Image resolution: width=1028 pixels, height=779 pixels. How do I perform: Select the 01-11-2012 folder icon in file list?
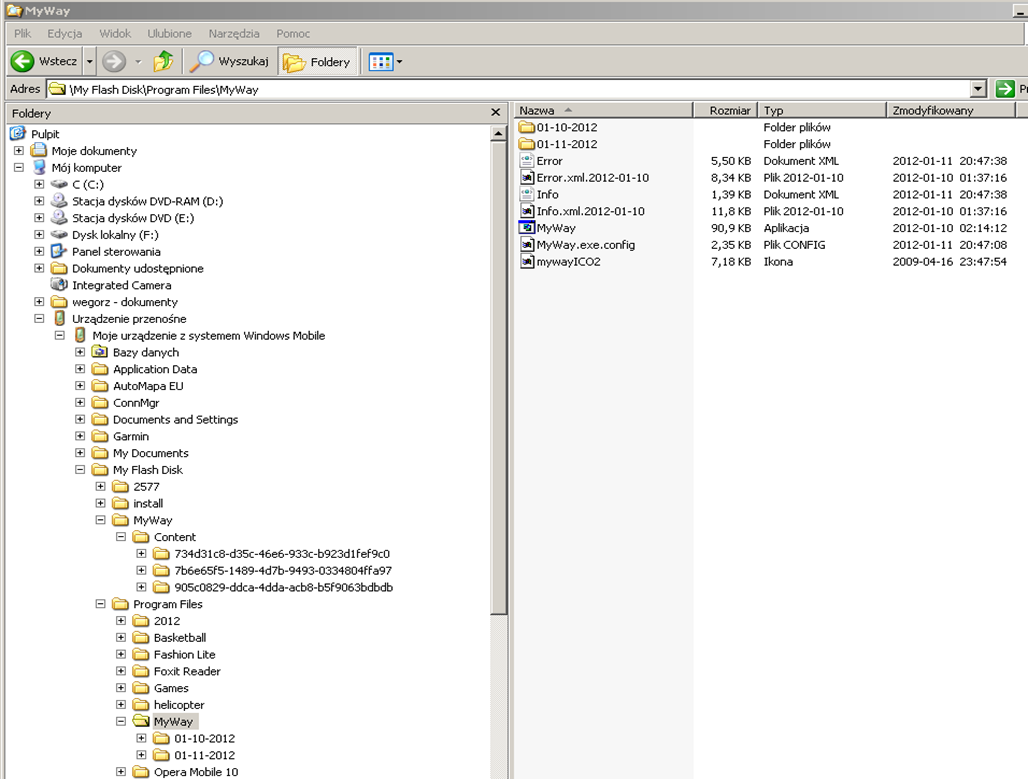point(526,144)
